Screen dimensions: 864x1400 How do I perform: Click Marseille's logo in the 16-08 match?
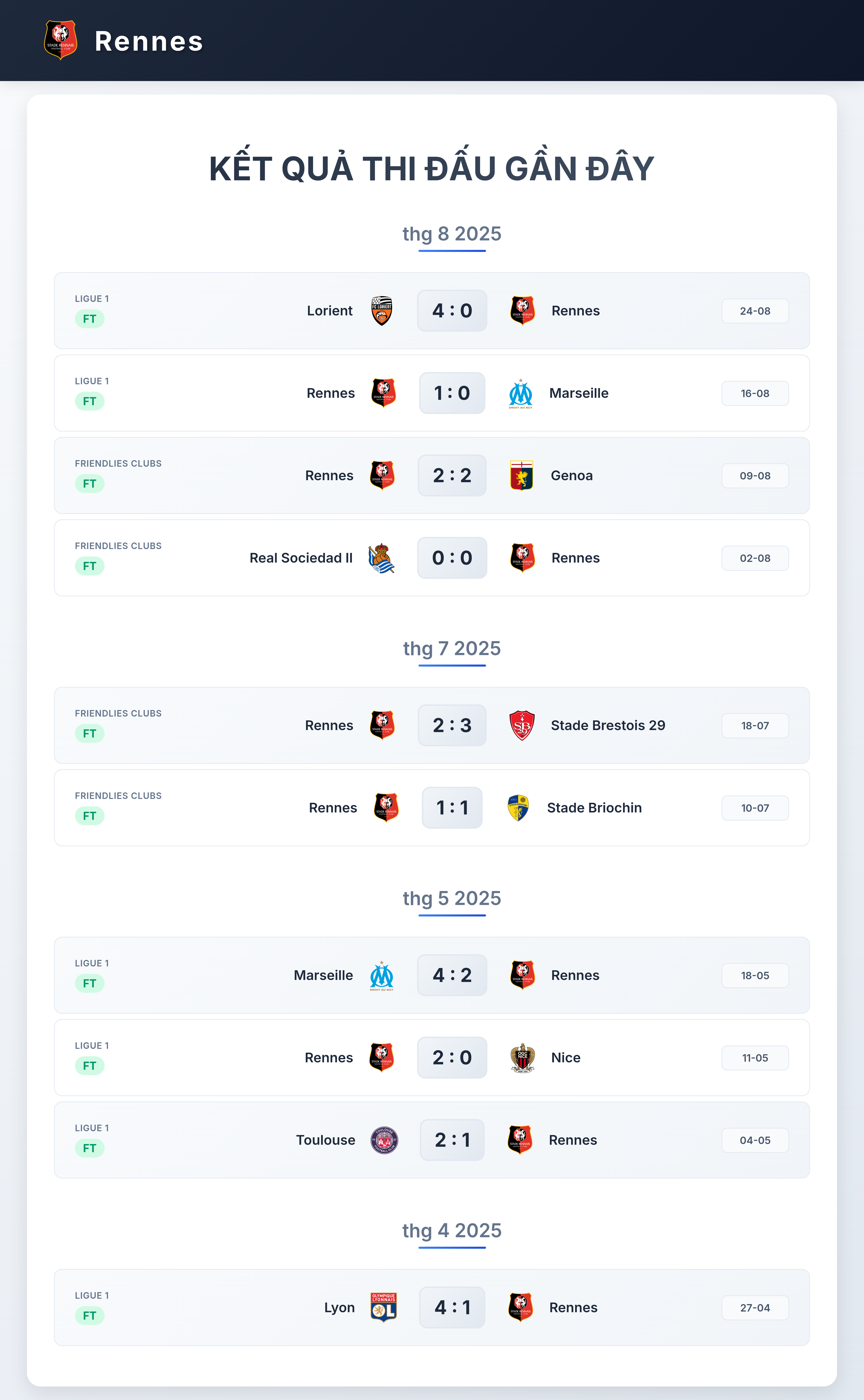point(521,393)
